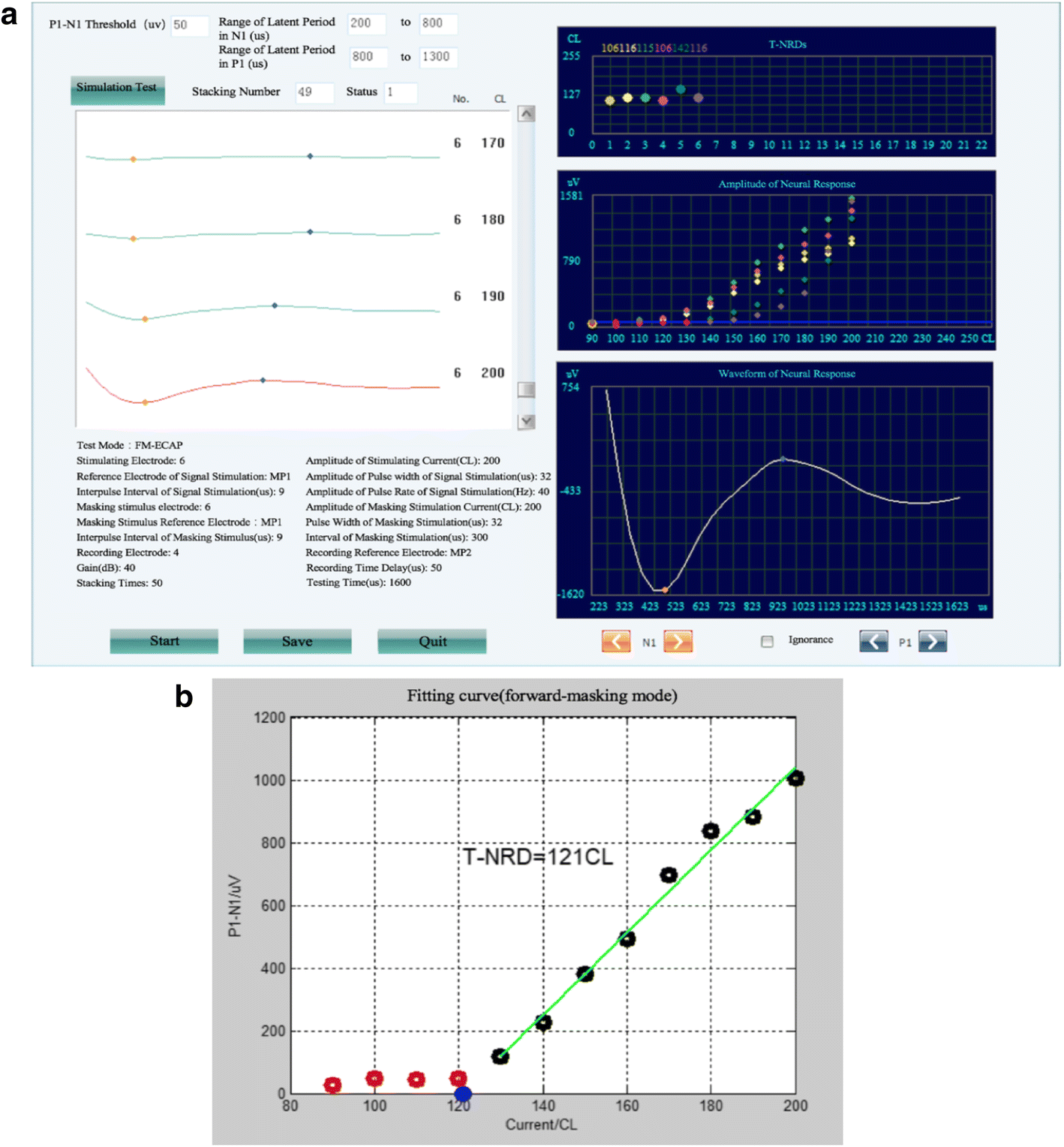This screenshot has width=1064, height=1147.
Task: Click the N1 trough marker in Waveform of Neural Response
Action: [665, 590]
